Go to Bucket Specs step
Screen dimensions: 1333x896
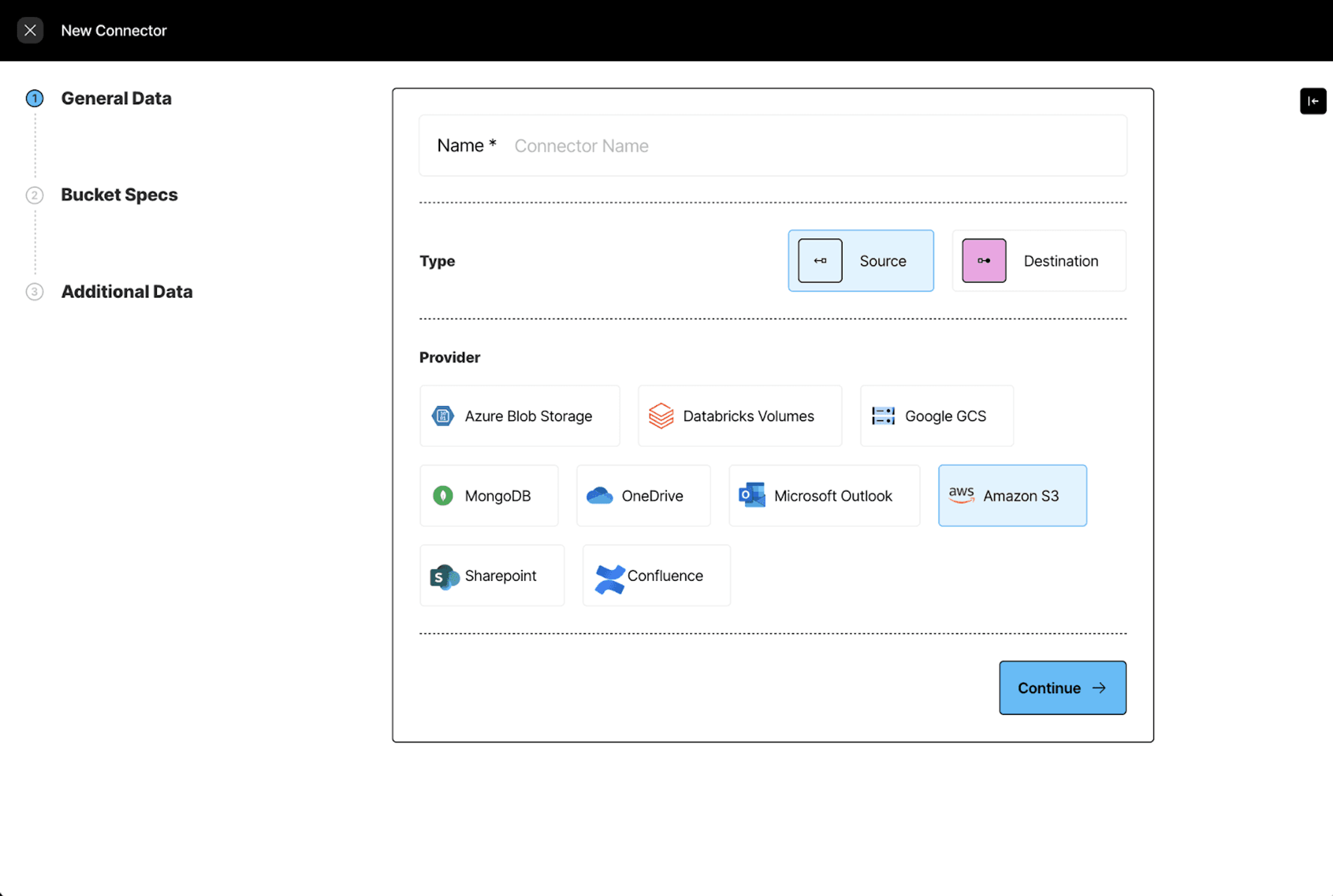tap(119, 195)
